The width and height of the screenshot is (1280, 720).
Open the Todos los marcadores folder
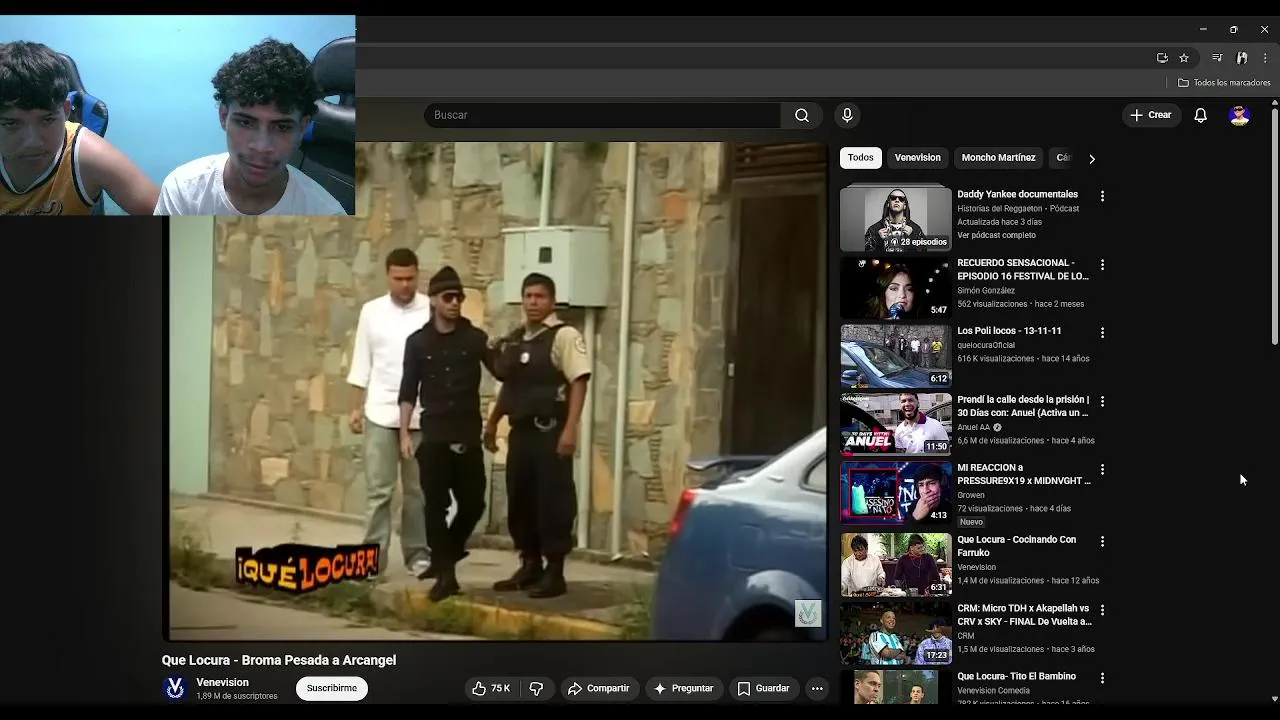point(1224,83)
